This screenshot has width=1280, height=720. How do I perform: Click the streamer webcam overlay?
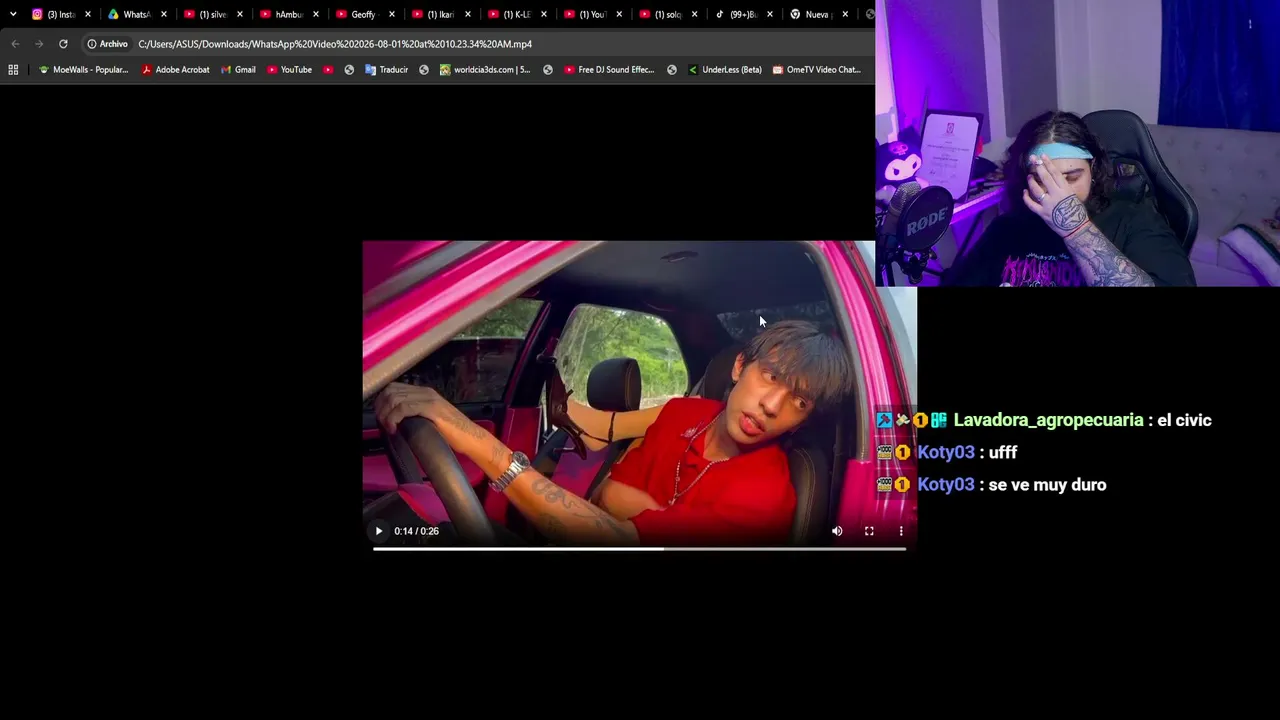click(x=1077, y=143)
